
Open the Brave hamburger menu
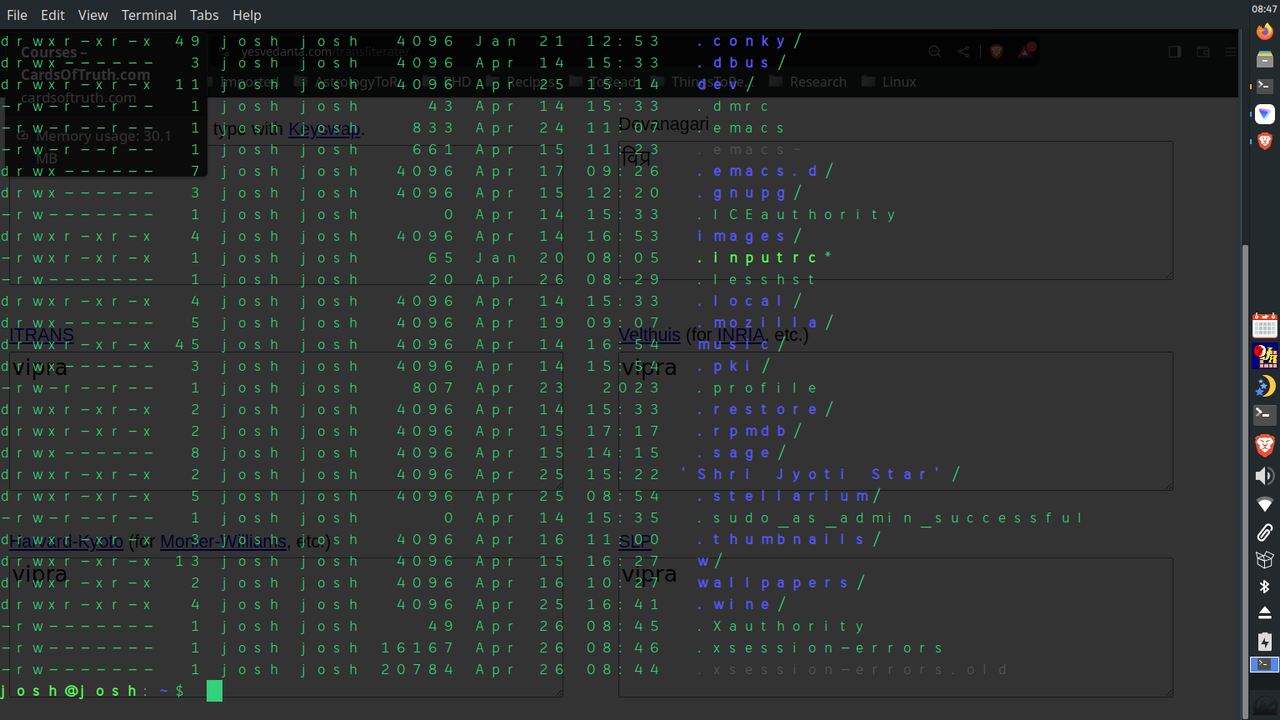coord(1229,52)
